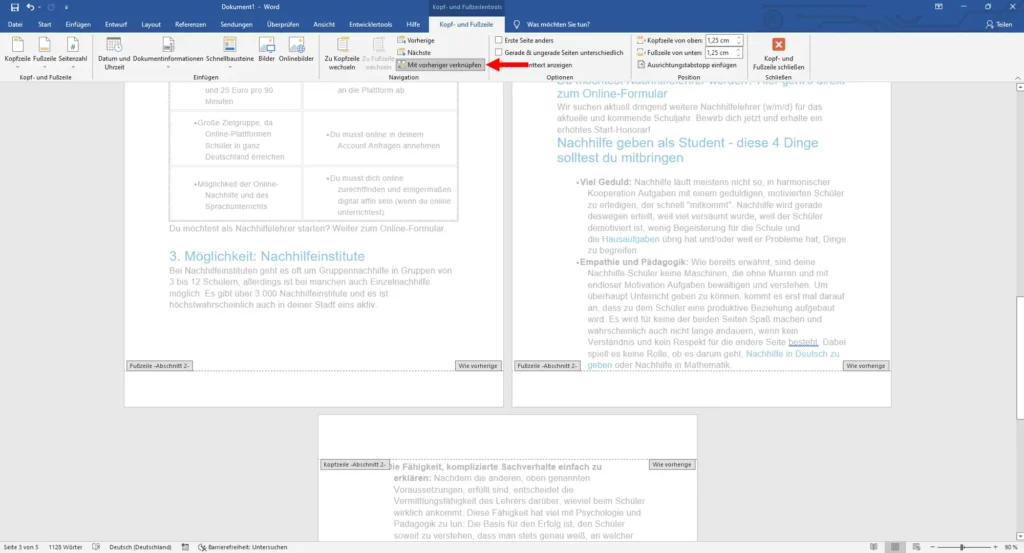Click the save icon in title bar
Screen dimensions: 1024x553
(14, 7)
